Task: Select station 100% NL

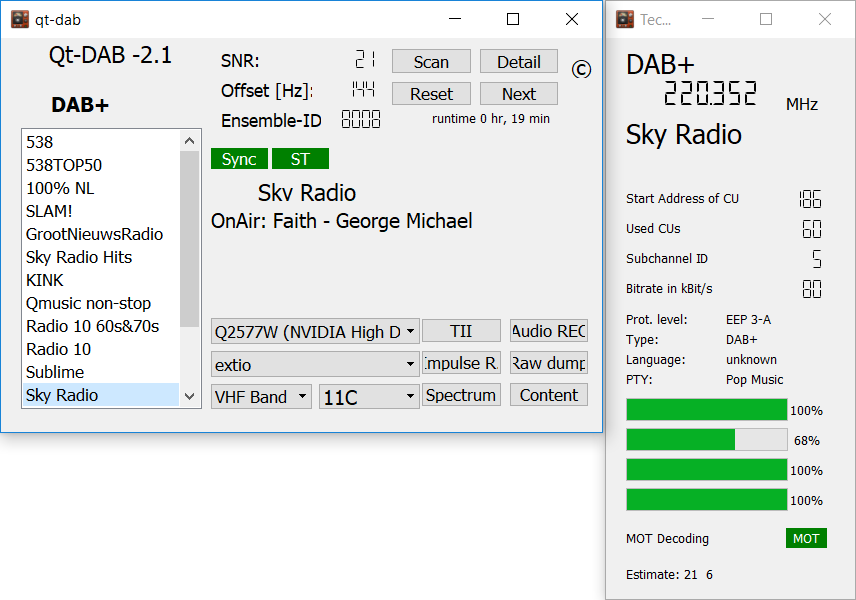Action: (102, 188)
